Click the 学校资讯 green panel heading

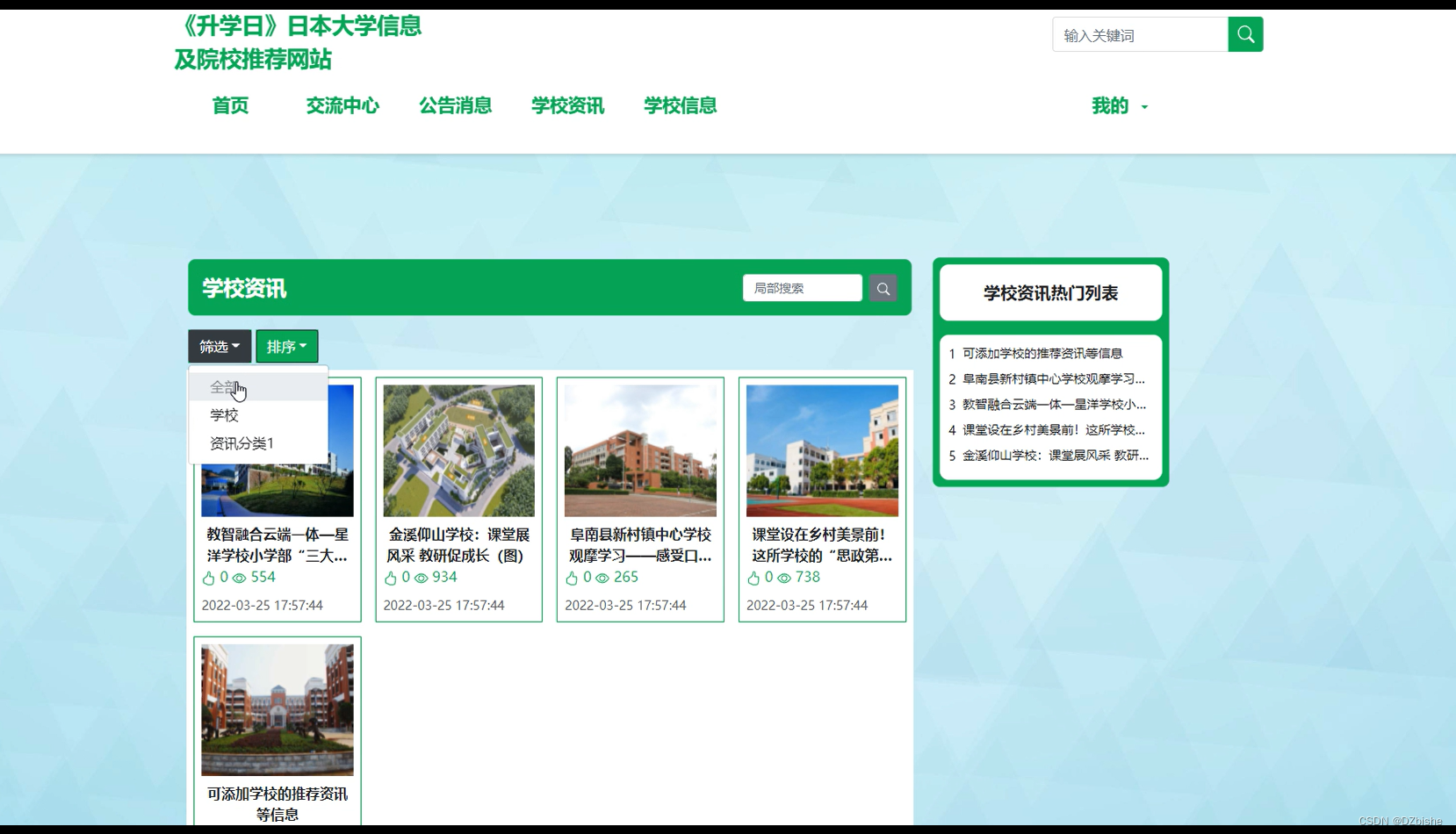tap(244, 288)
